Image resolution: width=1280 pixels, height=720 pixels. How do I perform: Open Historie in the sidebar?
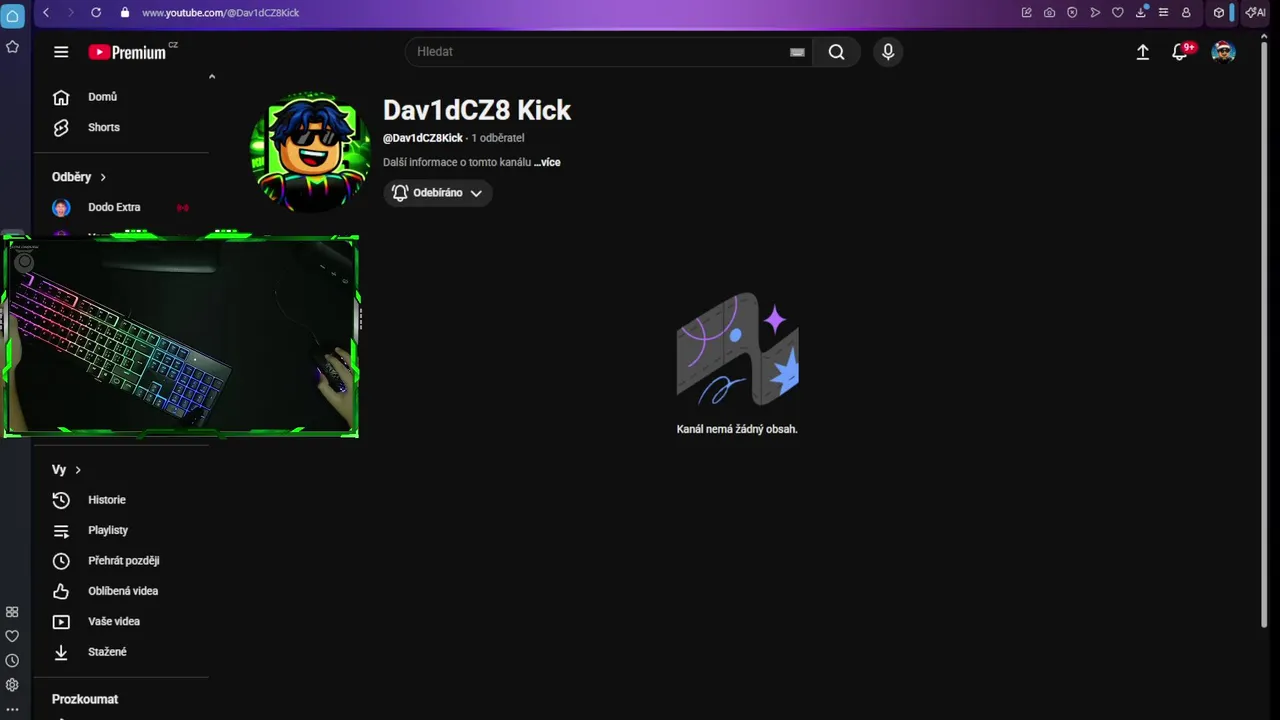pyautogui.click(x=106, y=500)
